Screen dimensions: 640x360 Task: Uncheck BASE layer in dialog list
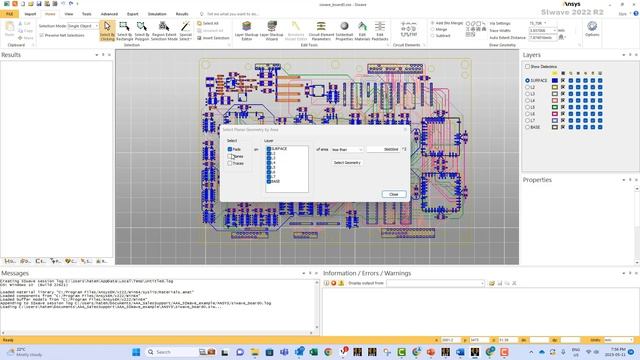(x=269, y=181)
